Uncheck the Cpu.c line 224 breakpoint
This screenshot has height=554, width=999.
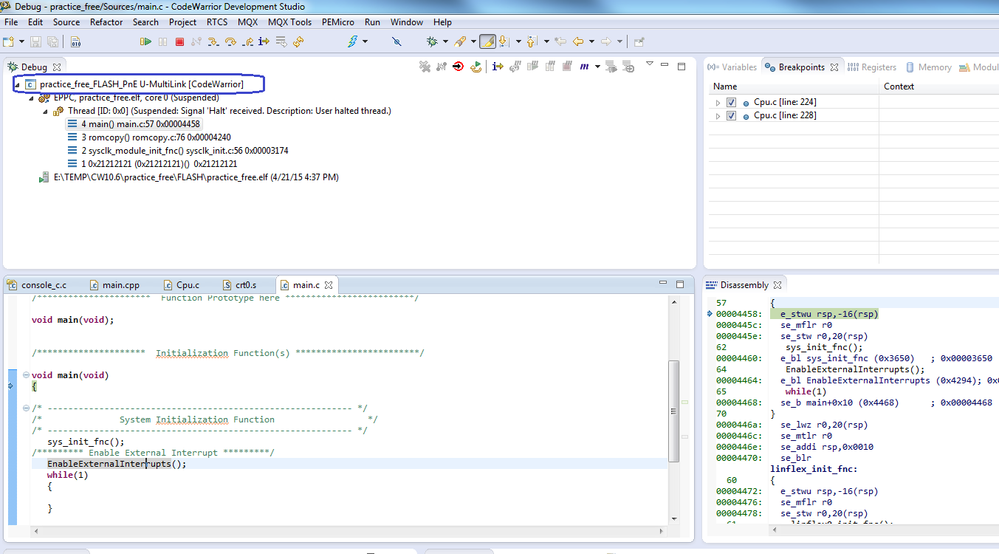click(x=732, y=103)
